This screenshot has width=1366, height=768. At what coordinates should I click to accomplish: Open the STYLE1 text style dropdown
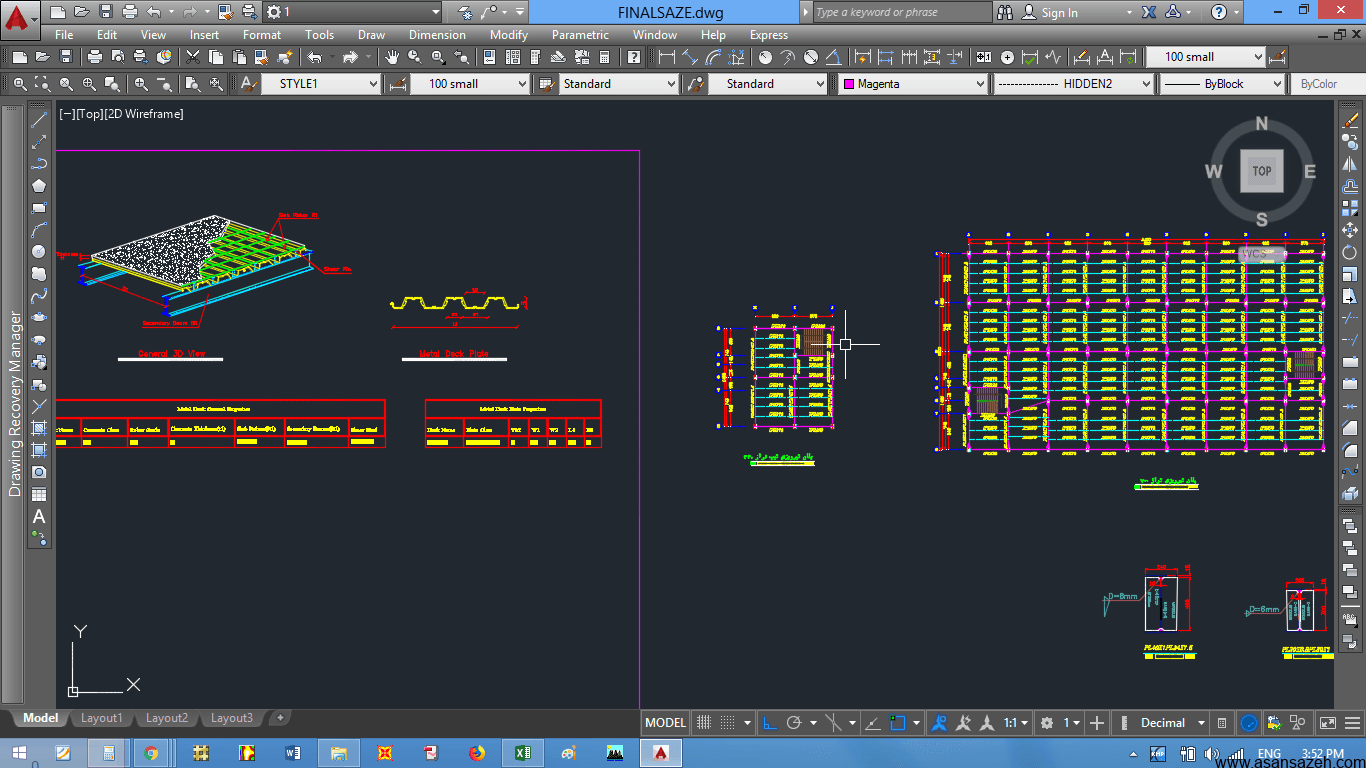click(x=321, y=84)
